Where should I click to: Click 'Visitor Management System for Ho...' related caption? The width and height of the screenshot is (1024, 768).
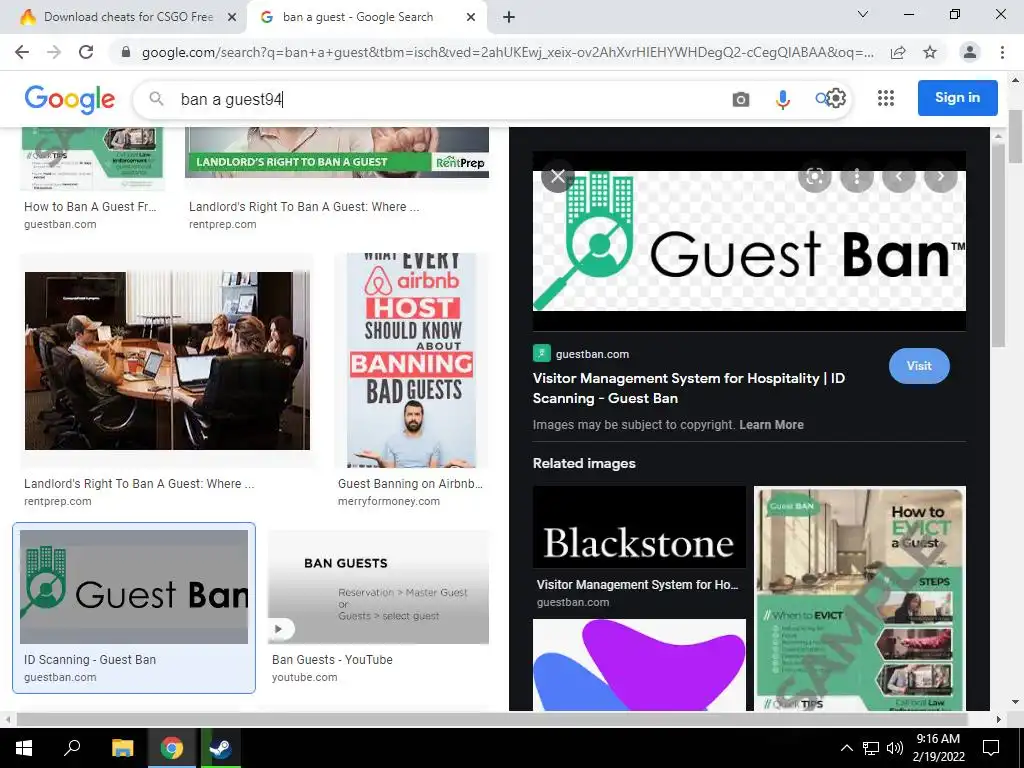[x=637, y=584]
